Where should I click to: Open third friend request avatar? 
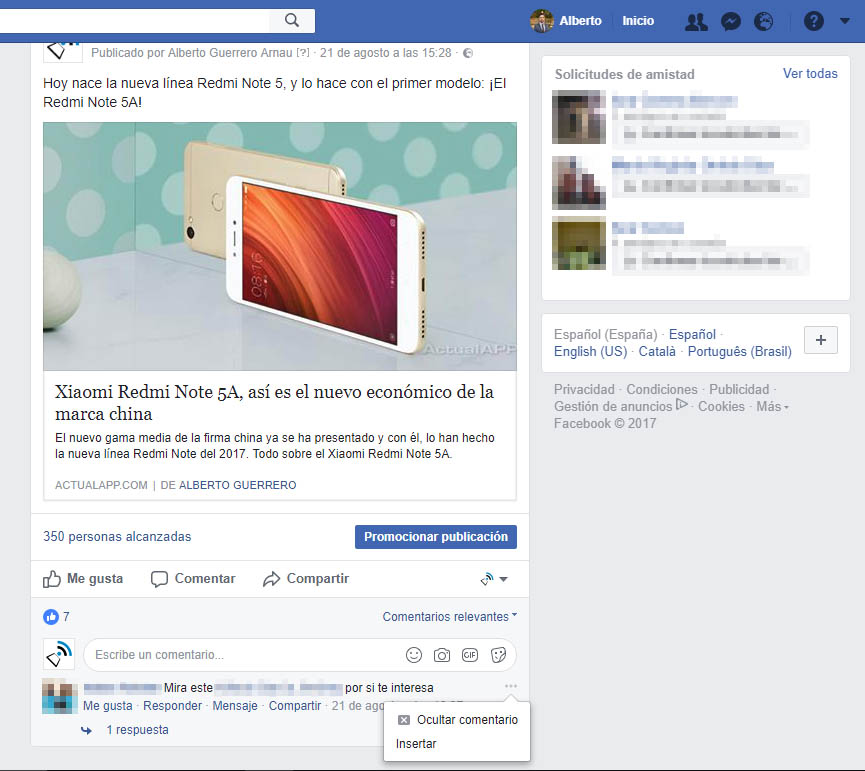(x=579, y=243)
